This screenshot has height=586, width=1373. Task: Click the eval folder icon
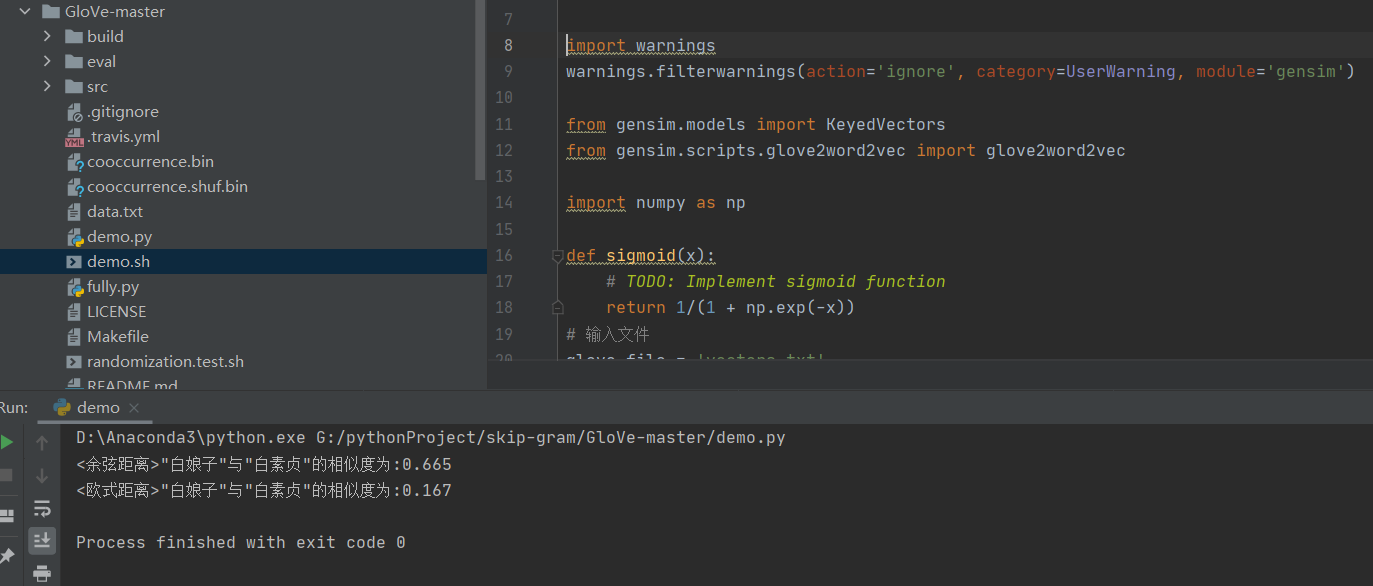73,61
